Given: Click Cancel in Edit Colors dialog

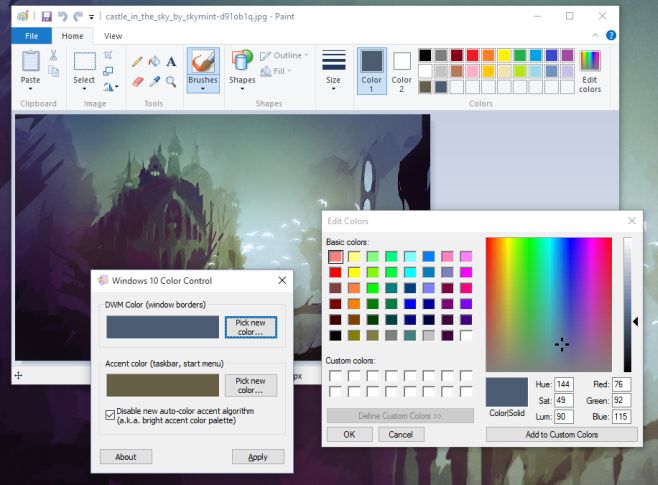Looking at the screenshot, I should pos(401,434).
